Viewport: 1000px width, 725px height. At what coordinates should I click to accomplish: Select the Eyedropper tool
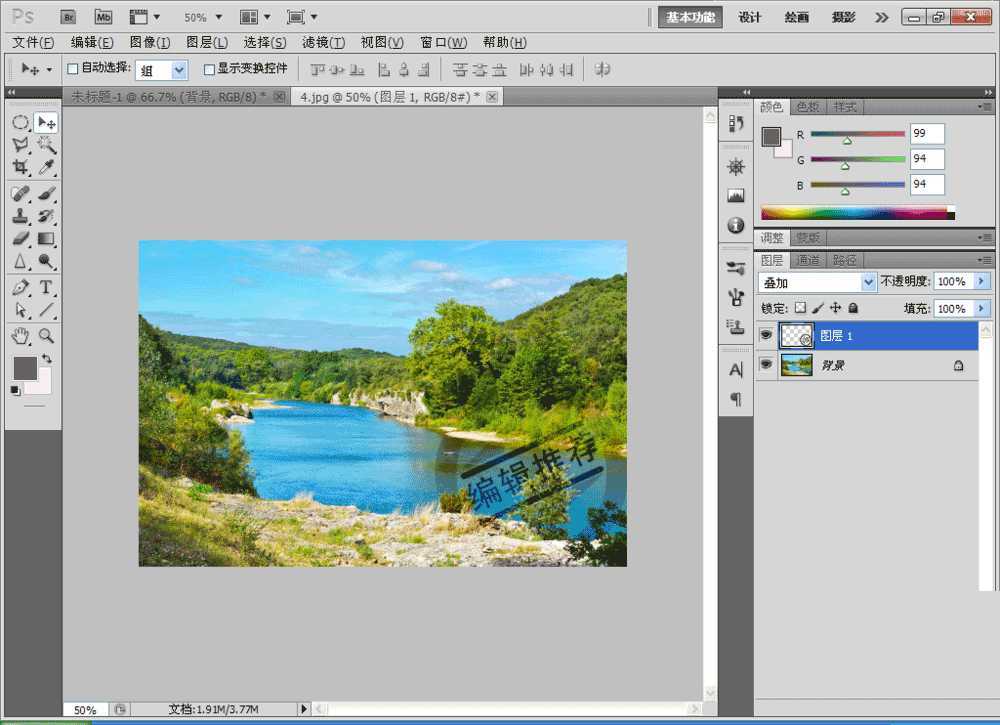pos(46,167)
